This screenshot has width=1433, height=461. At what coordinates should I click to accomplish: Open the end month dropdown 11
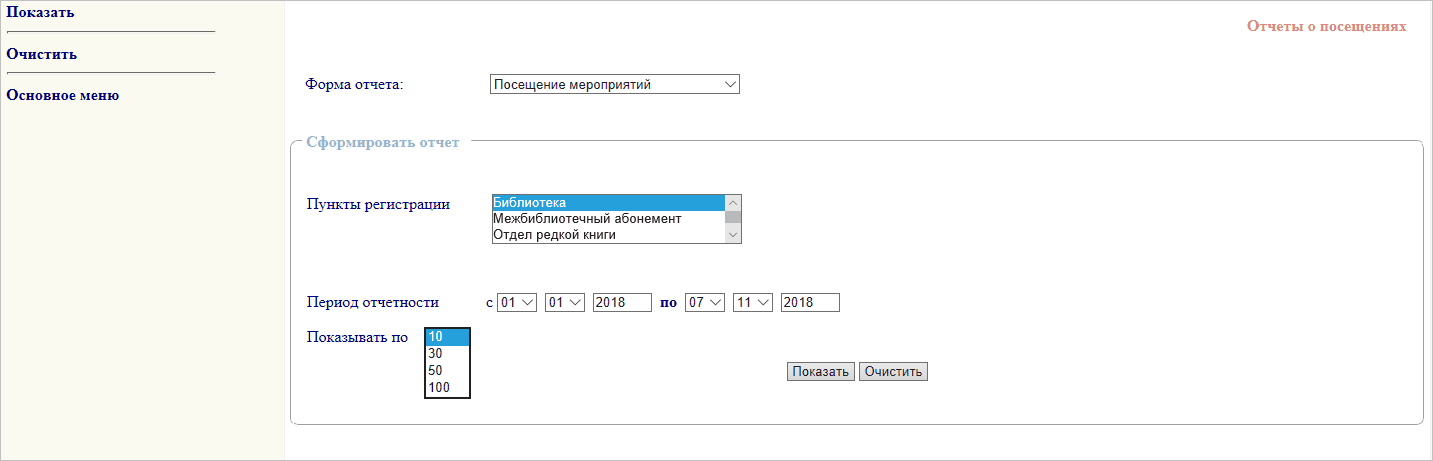tap(753, 302)
